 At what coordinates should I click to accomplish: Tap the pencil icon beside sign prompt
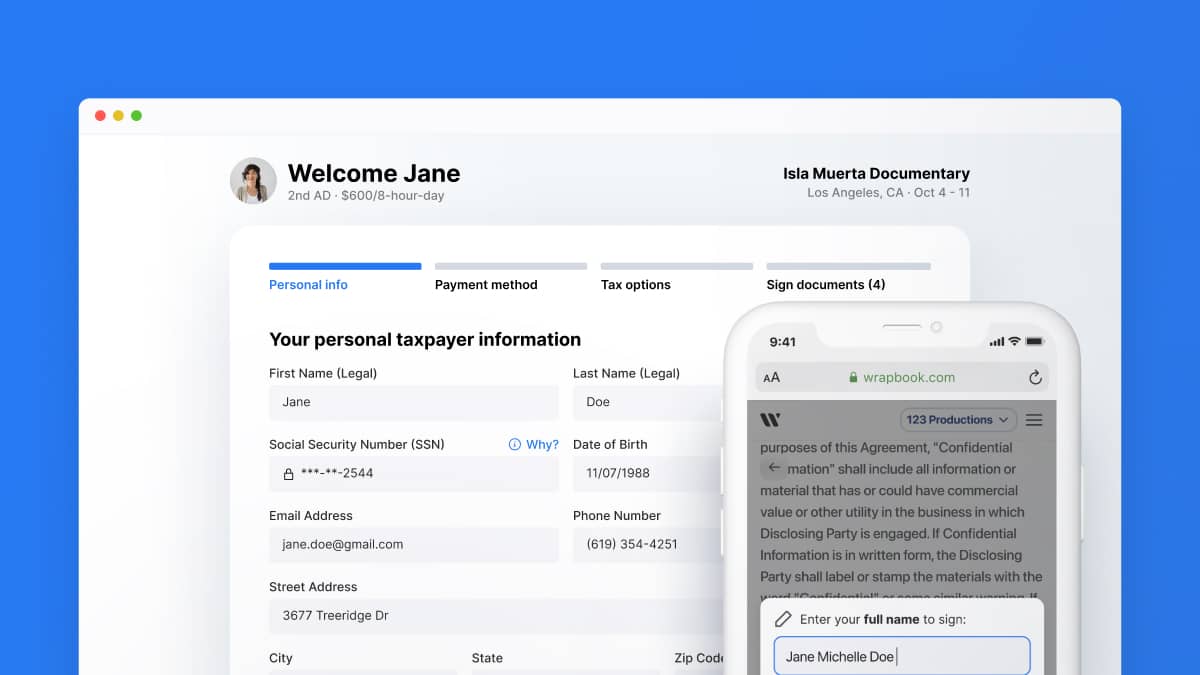783,619
